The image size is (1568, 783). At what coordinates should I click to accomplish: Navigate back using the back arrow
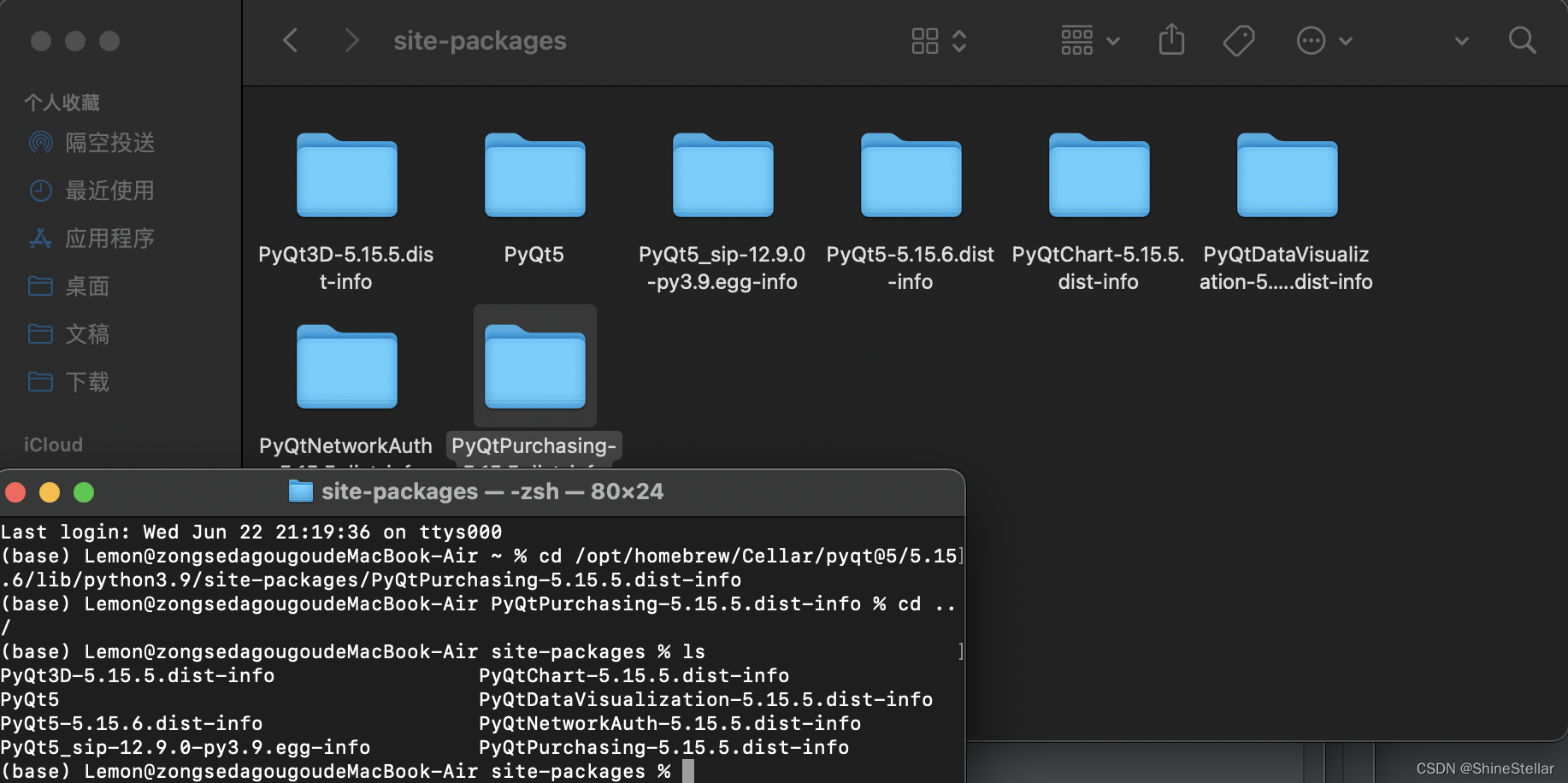click(x=290, y=40)
